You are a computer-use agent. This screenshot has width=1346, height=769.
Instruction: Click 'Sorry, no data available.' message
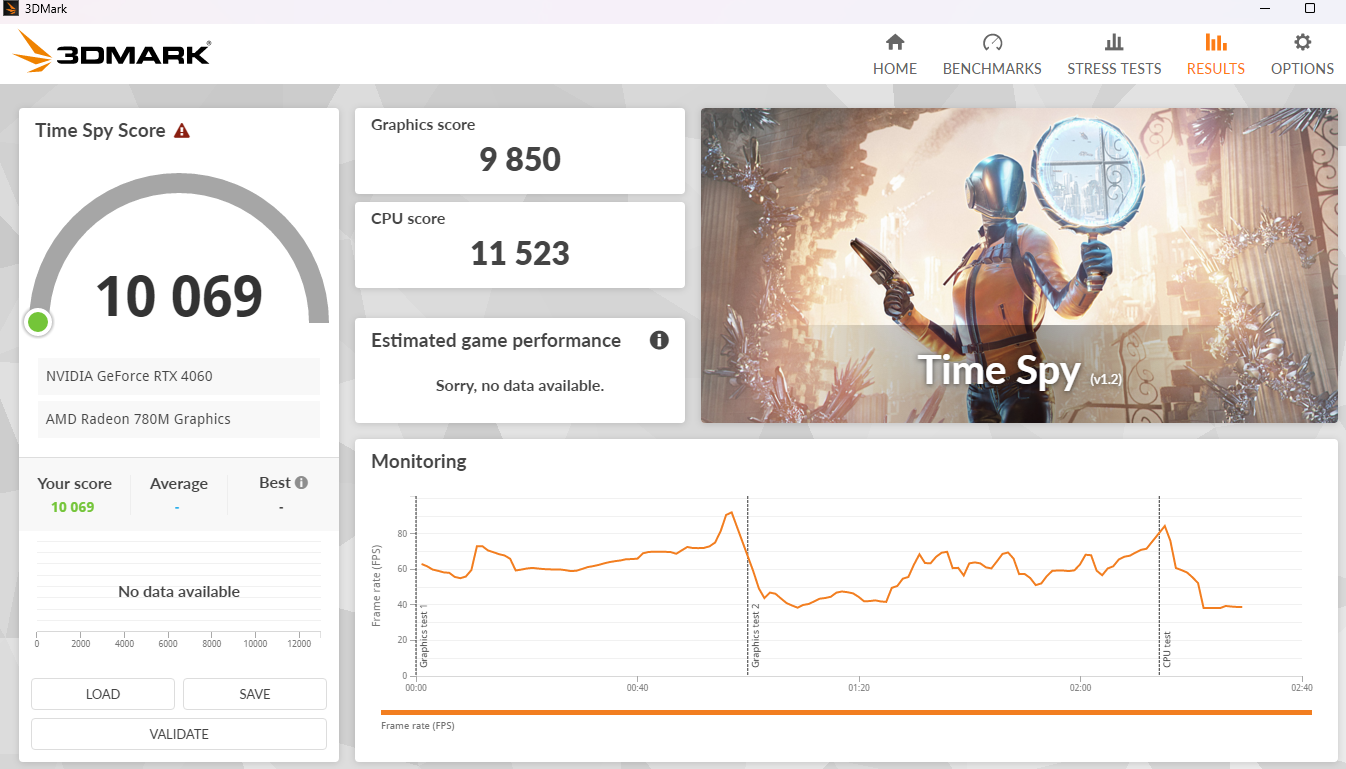tap(520, 385)
